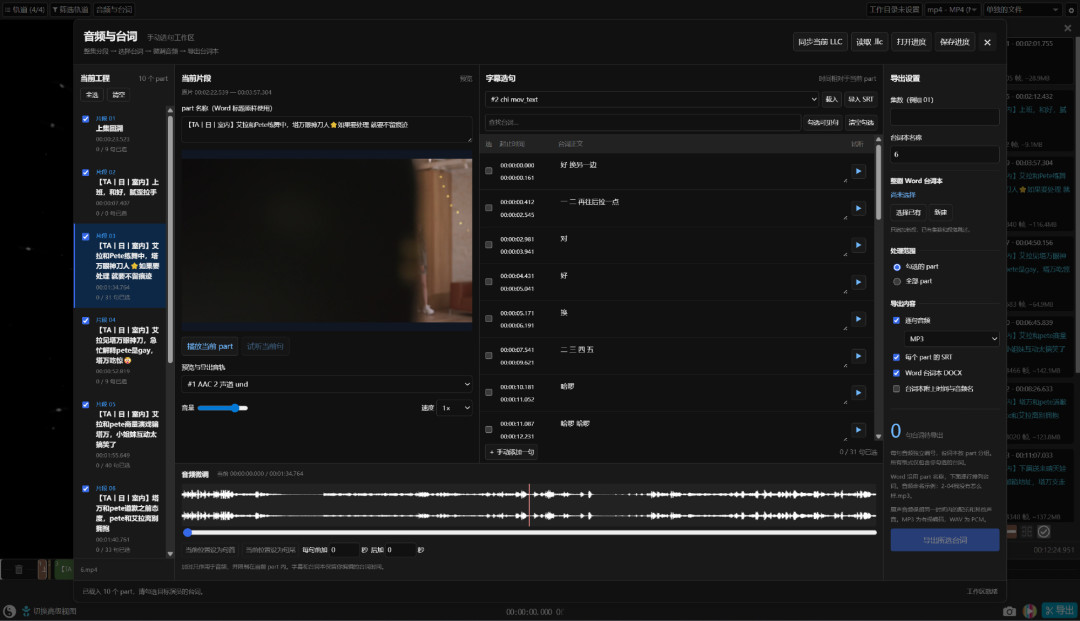Open the "#1 AAC 2 声道 und" audio dropdown
Viewport: 1080px width, 621px height.
click(326, 384)
